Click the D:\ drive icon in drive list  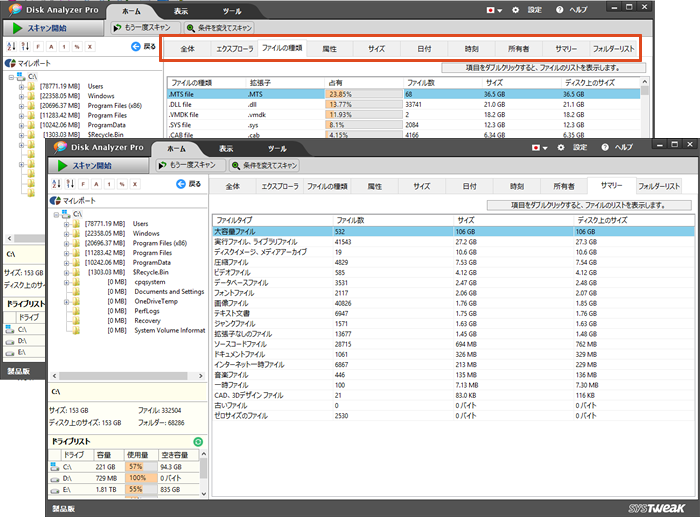click(x=54, y=479)
